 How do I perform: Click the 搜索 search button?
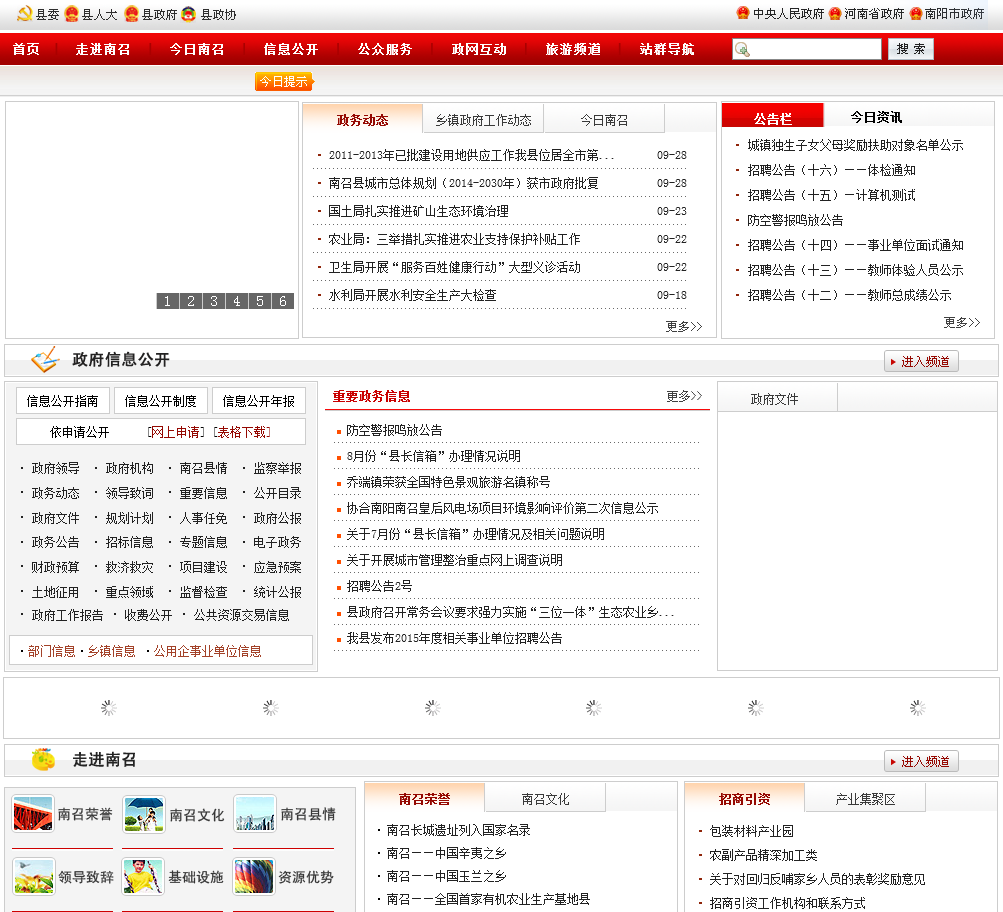point(911,49)
